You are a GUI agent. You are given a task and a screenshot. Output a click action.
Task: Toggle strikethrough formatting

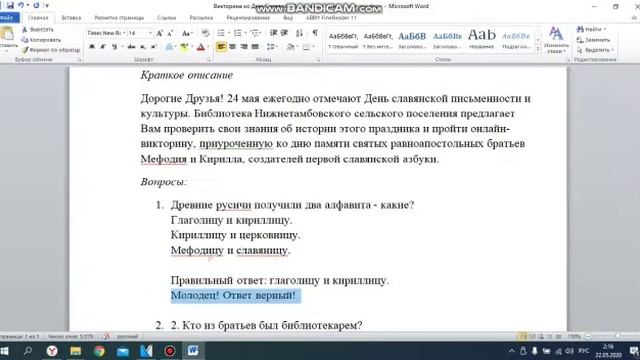pyautogui.click(x=131, y=47)
